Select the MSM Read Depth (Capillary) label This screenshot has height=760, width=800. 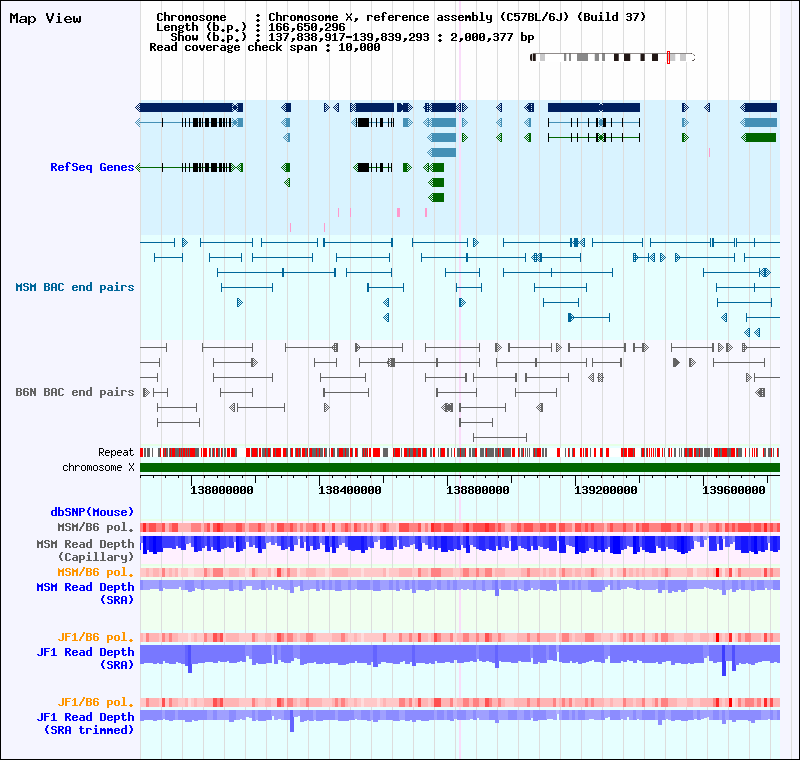pyautogui.click(x=85, y=550)
